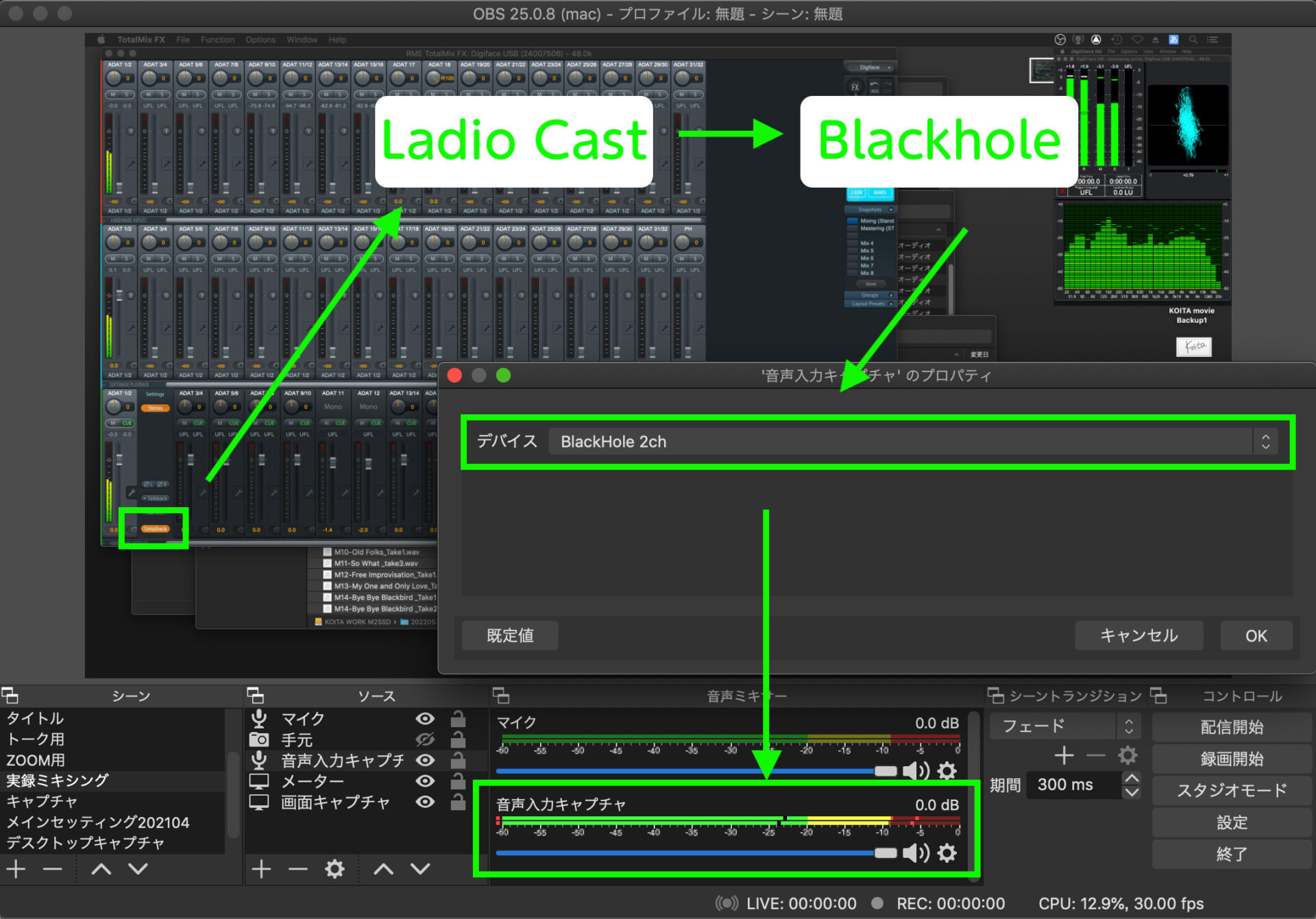This screenshot has width=1316, height=919.
Task: Move selected source down with arrow
Action: pos(420,869)
